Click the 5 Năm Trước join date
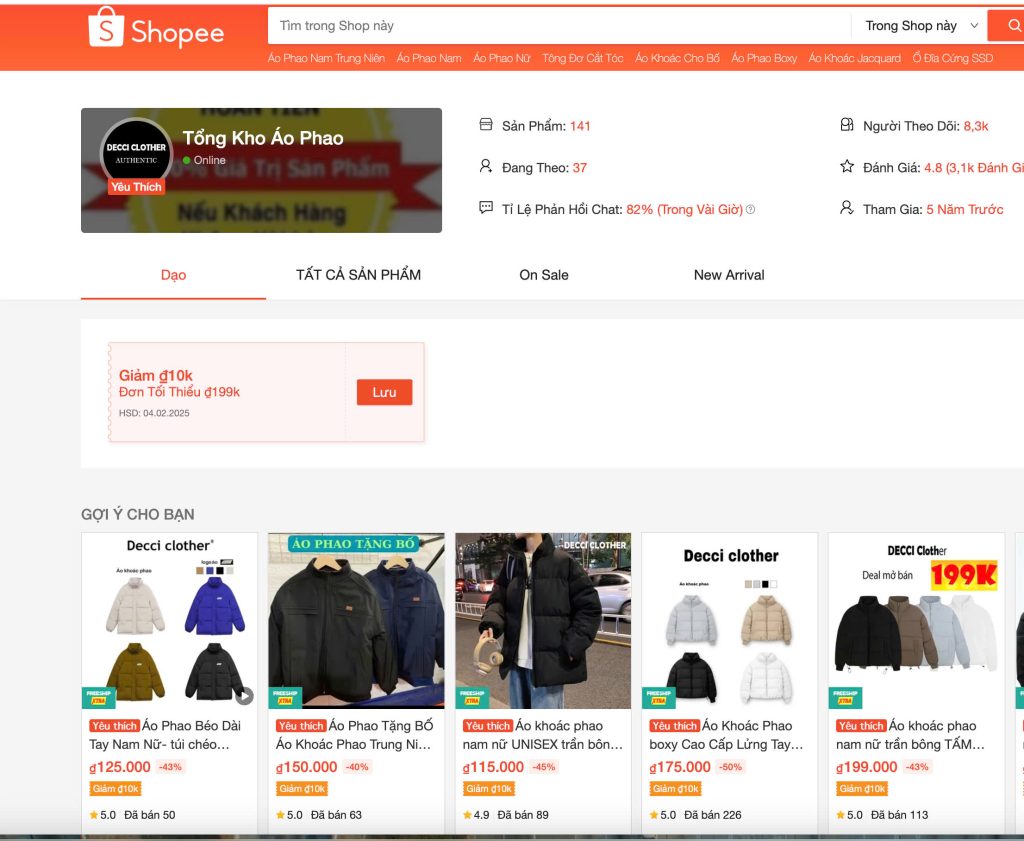The image size is (1024, 841). [x=965, y=210]
